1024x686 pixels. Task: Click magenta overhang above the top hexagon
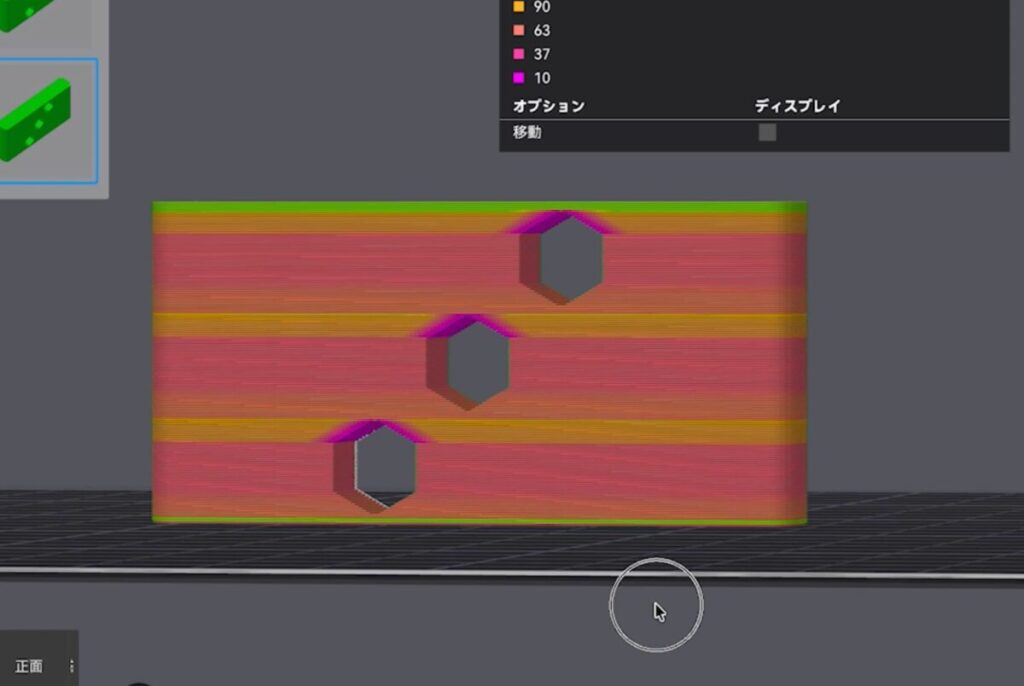pyautogui.click(x=562, y=220)
